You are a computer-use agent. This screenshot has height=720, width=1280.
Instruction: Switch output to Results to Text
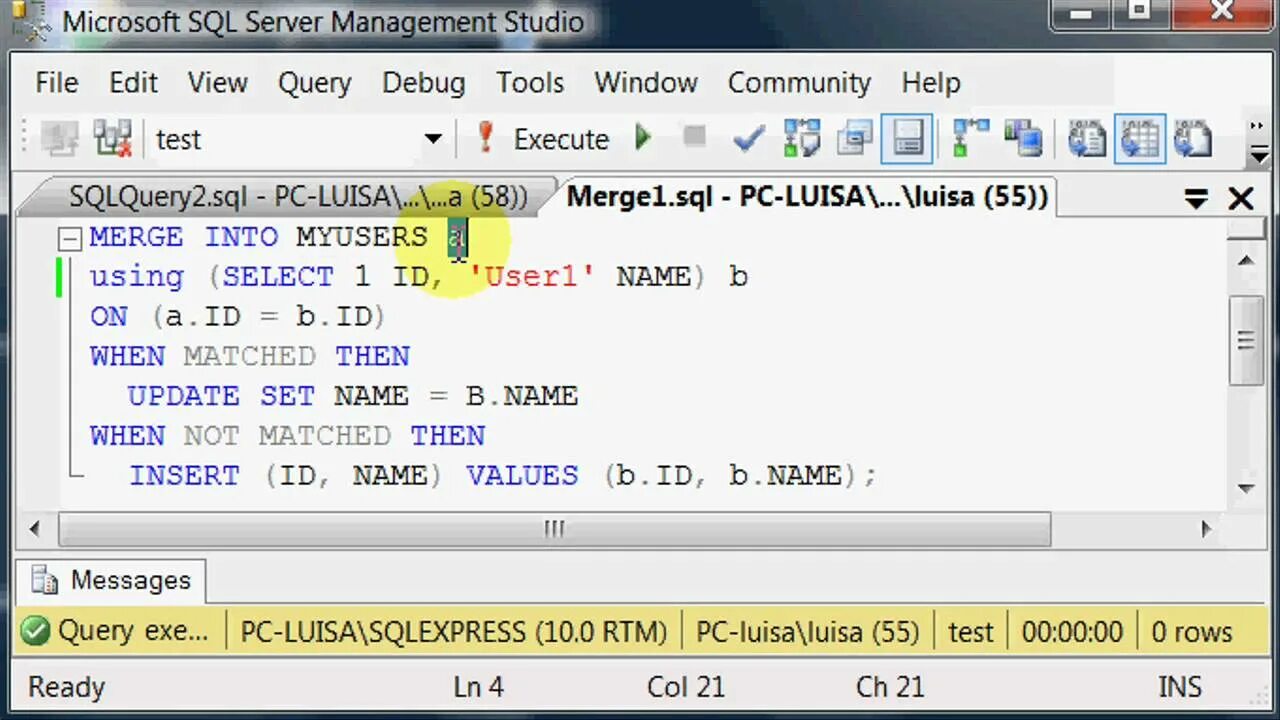point(1086,138)
